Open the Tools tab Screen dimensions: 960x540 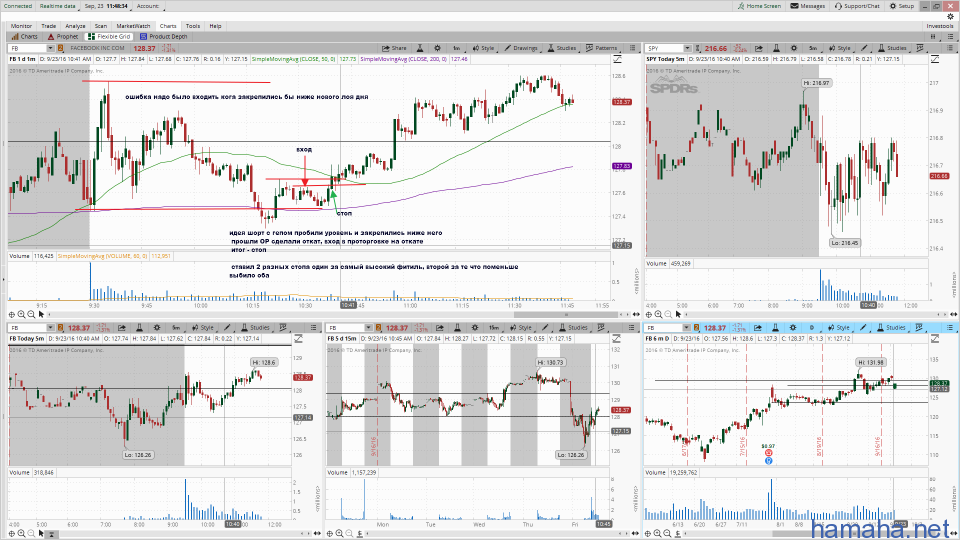pos(193,26)
